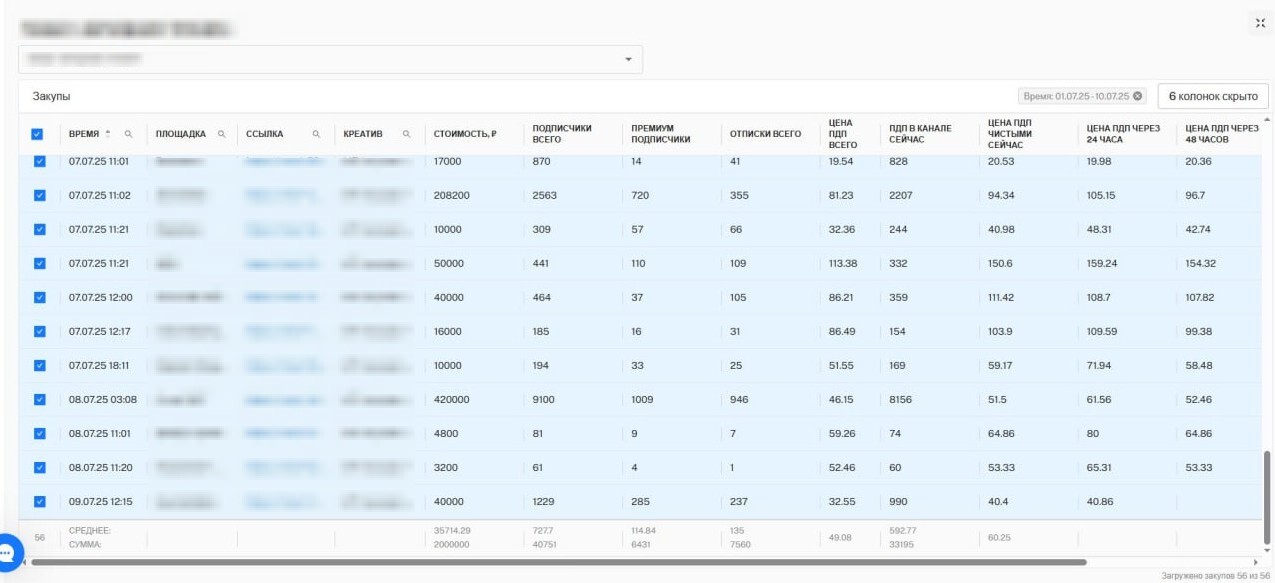Click the time cell 08.07.25 03:08
This screenshot has width=1275, height=583.
point(102,399)
